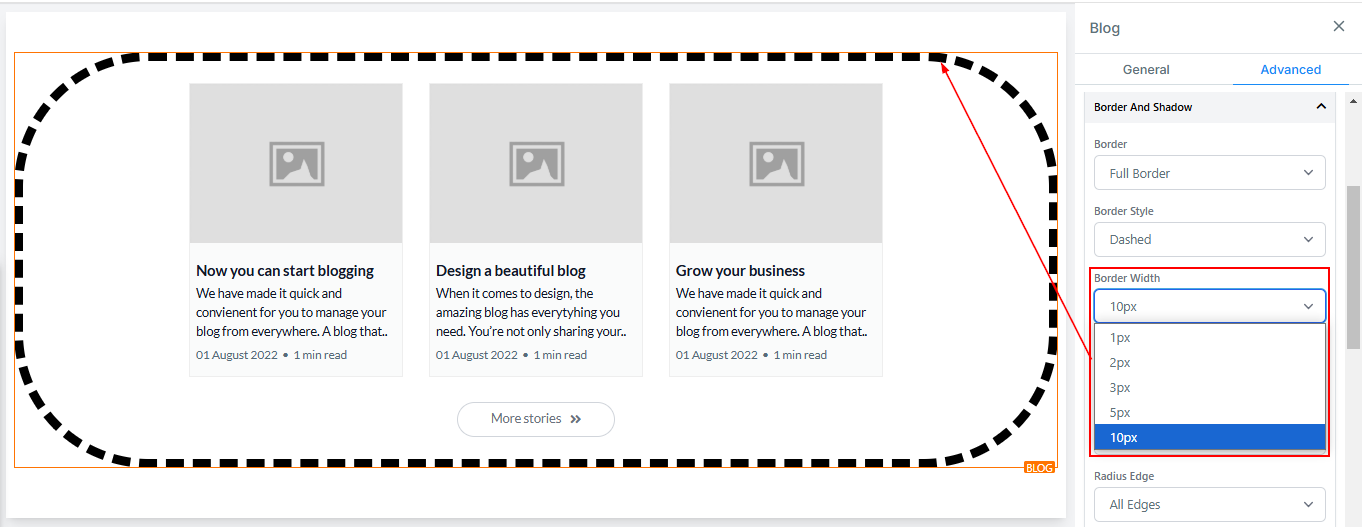Click the More stories button
The image size is (1362, 527).
(x=536, y=419)
